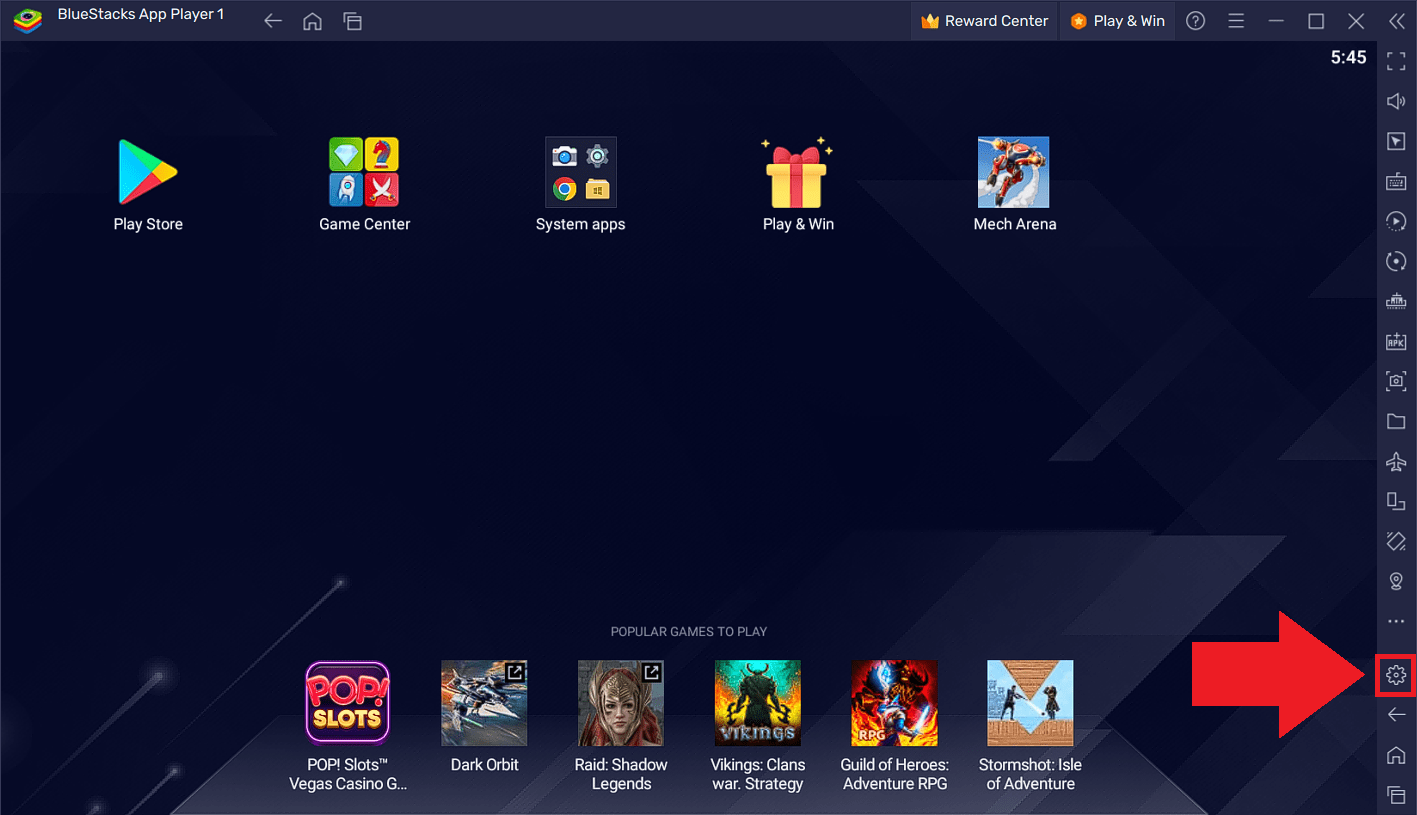Switch to Play & Win

tap(1117, 20)
